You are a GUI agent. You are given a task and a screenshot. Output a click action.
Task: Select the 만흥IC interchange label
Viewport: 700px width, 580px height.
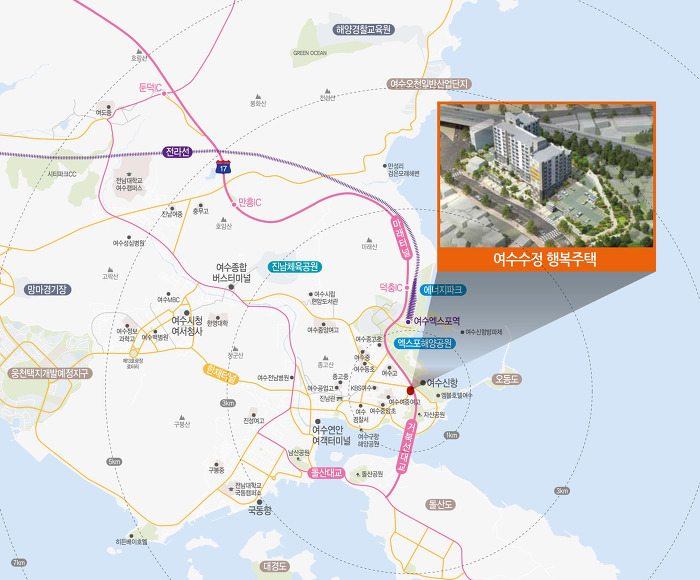pos(250,203)
